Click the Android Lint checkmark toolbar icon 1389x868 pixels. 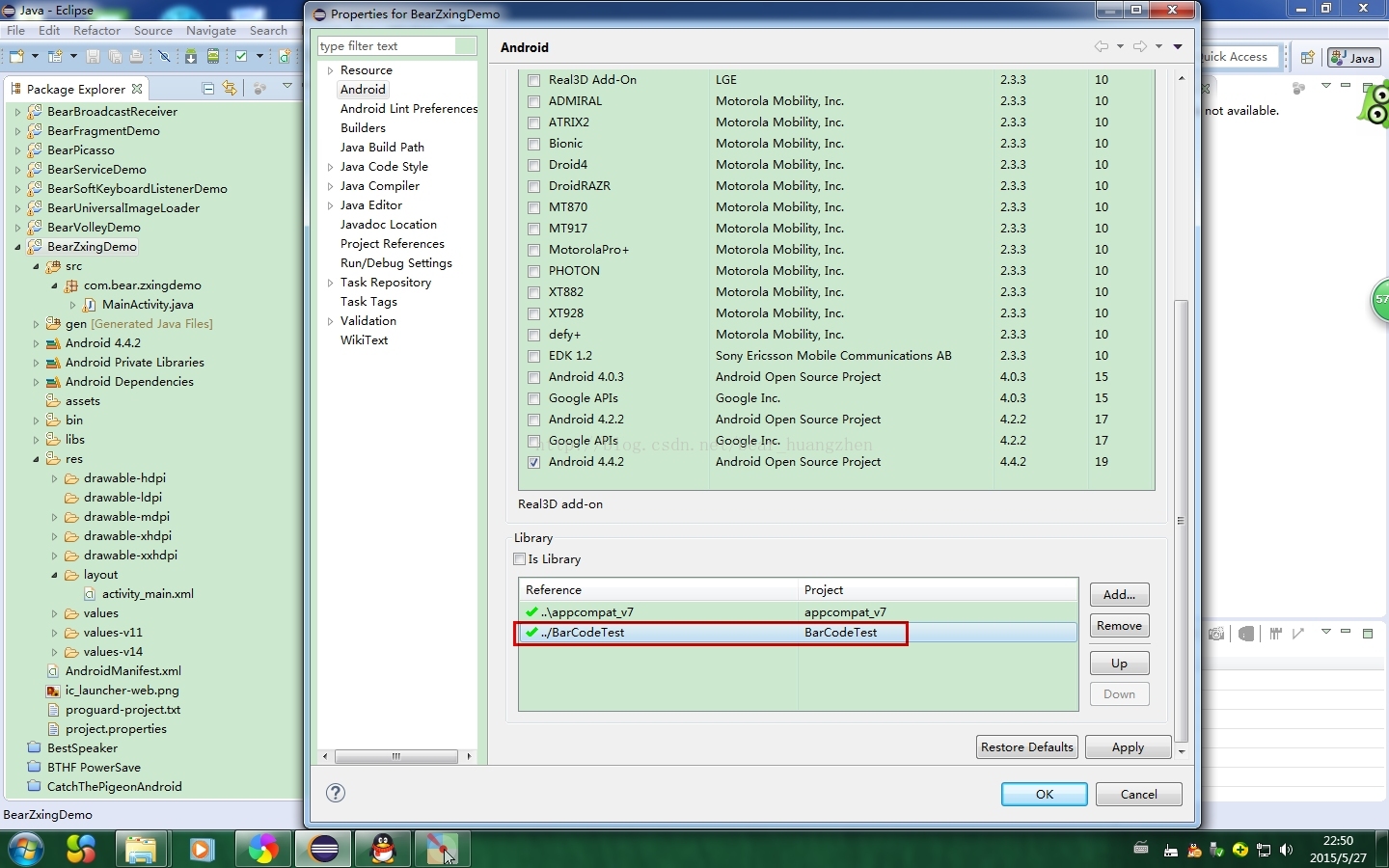coord(241,57)
